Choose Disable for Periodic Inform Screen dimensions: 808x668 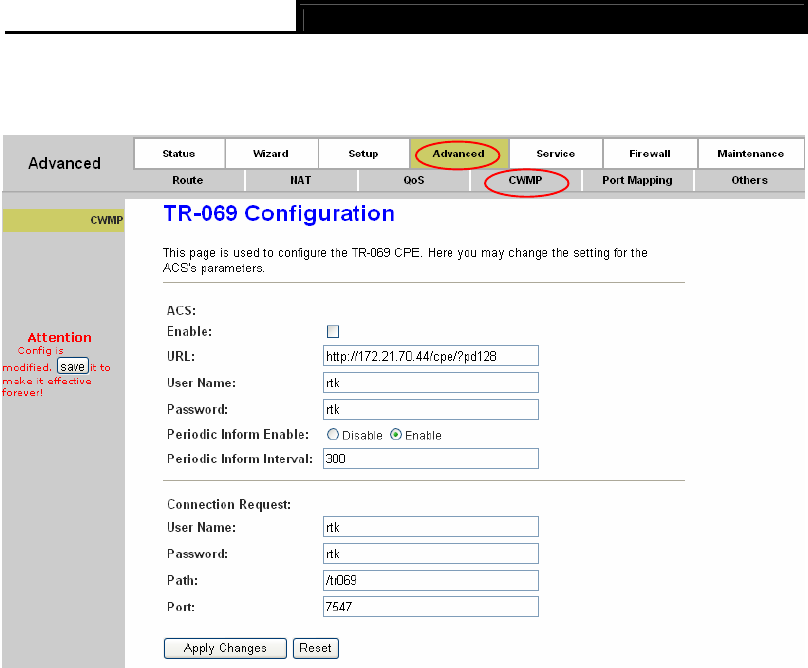point(333,435)
